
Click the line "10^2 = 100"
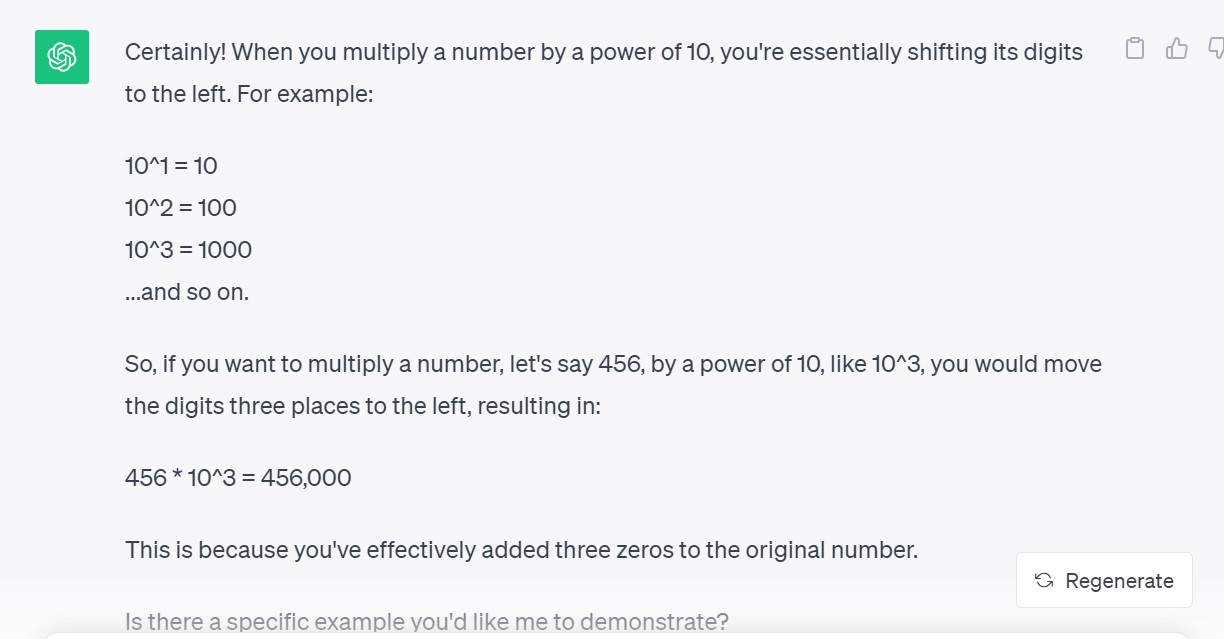[181, 208]
